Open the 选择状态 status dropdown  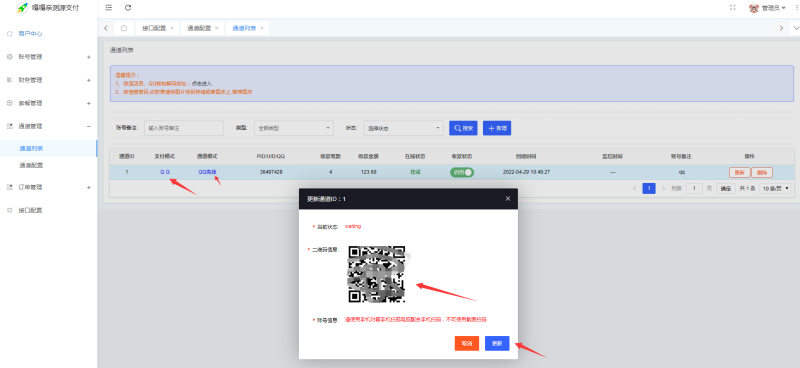(404, 128)
